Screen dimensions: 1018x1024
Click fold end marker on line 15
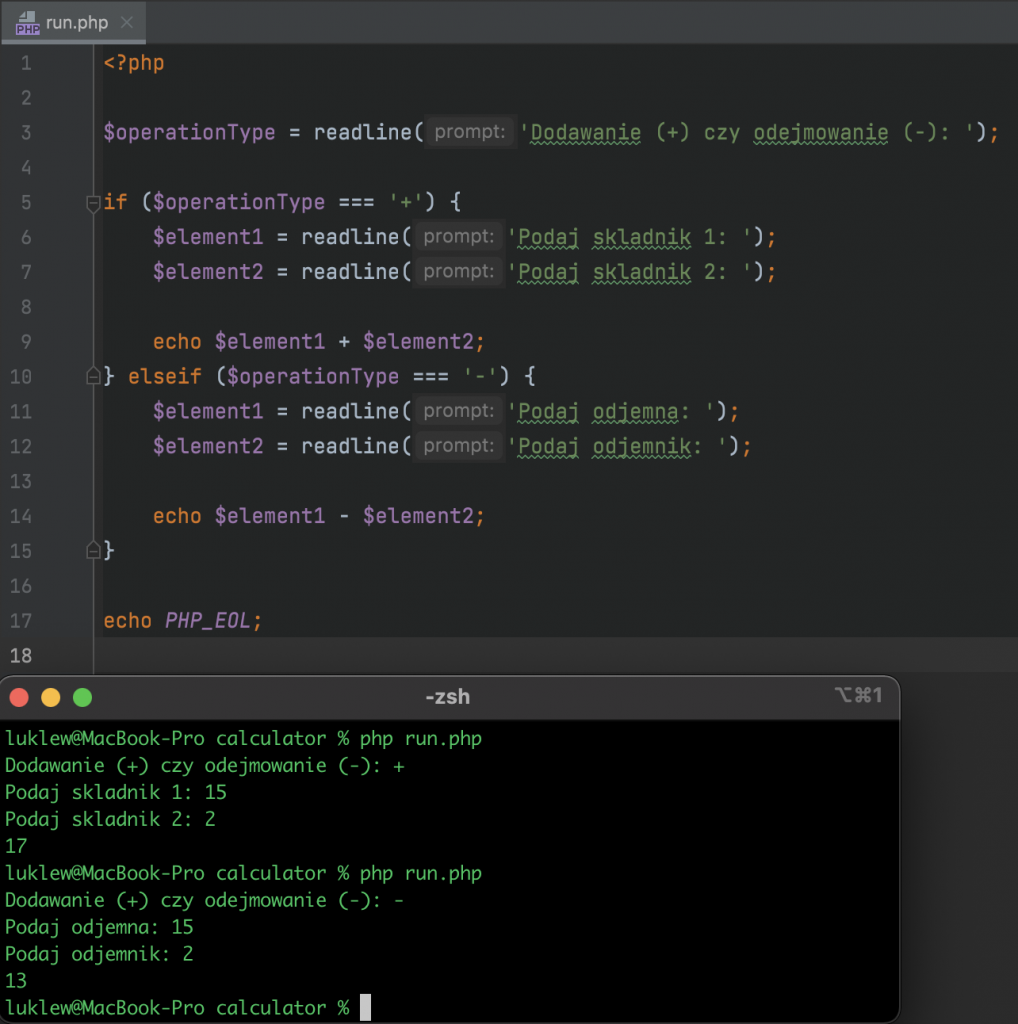(x=93, y=551)
